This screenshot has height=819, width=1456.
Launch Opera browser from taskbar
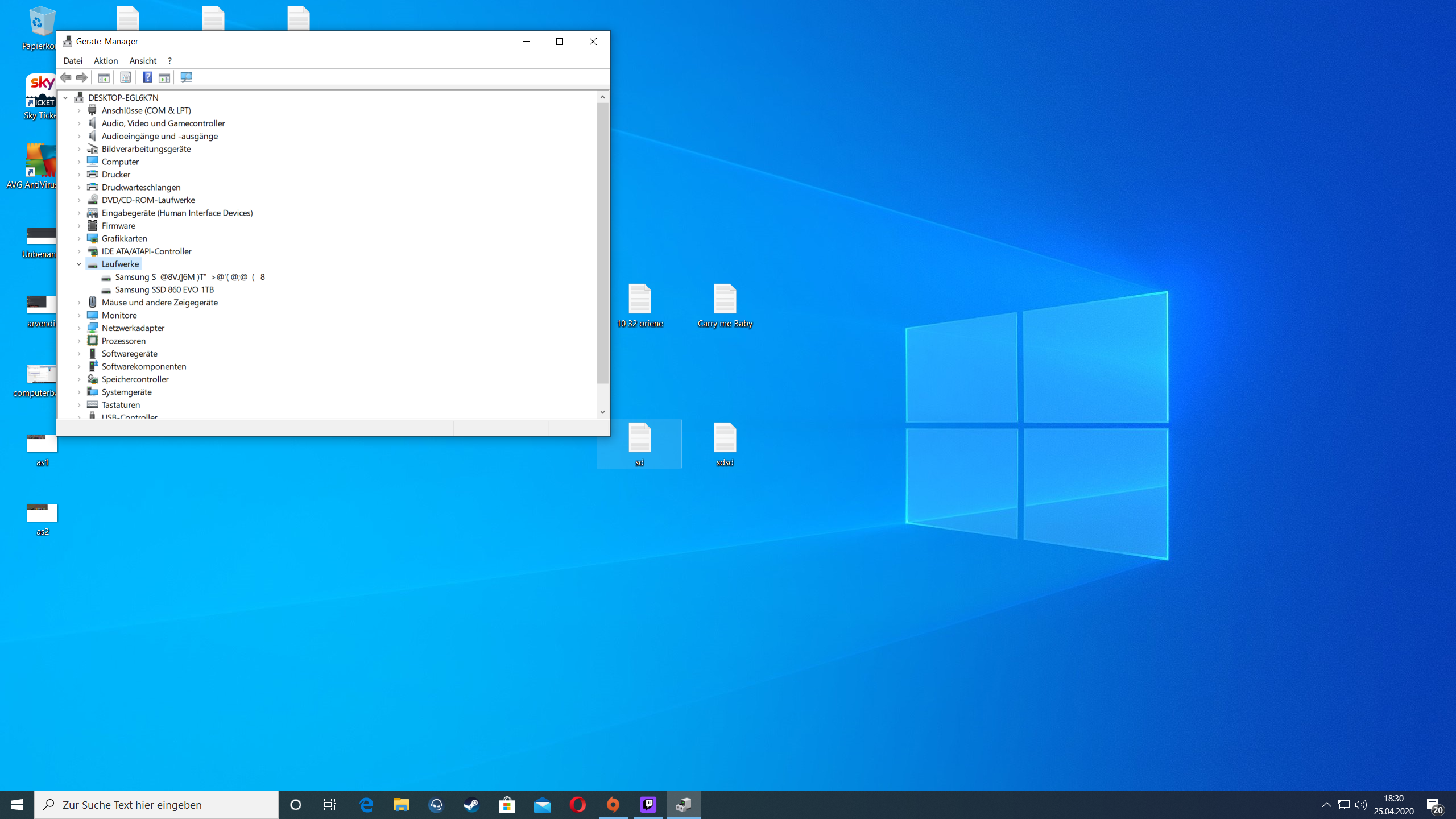pos(578,805)
